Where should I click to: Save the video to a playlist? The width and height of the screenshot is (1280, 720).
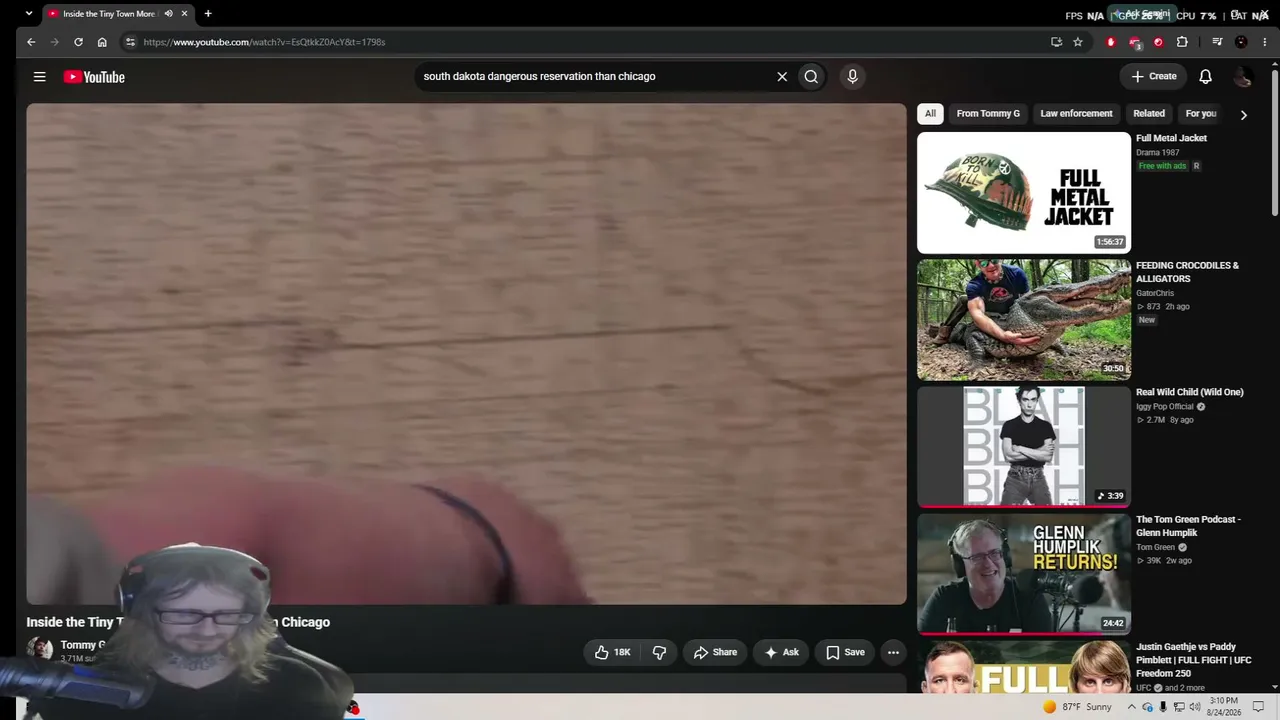click(x=845, y=652)
